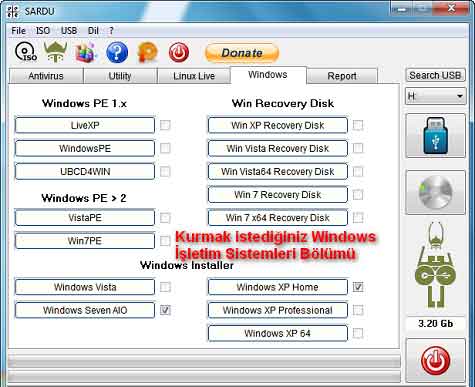Open the ? help menu
The width and height of the screenshot is (475, 387).
coord(111,31)
